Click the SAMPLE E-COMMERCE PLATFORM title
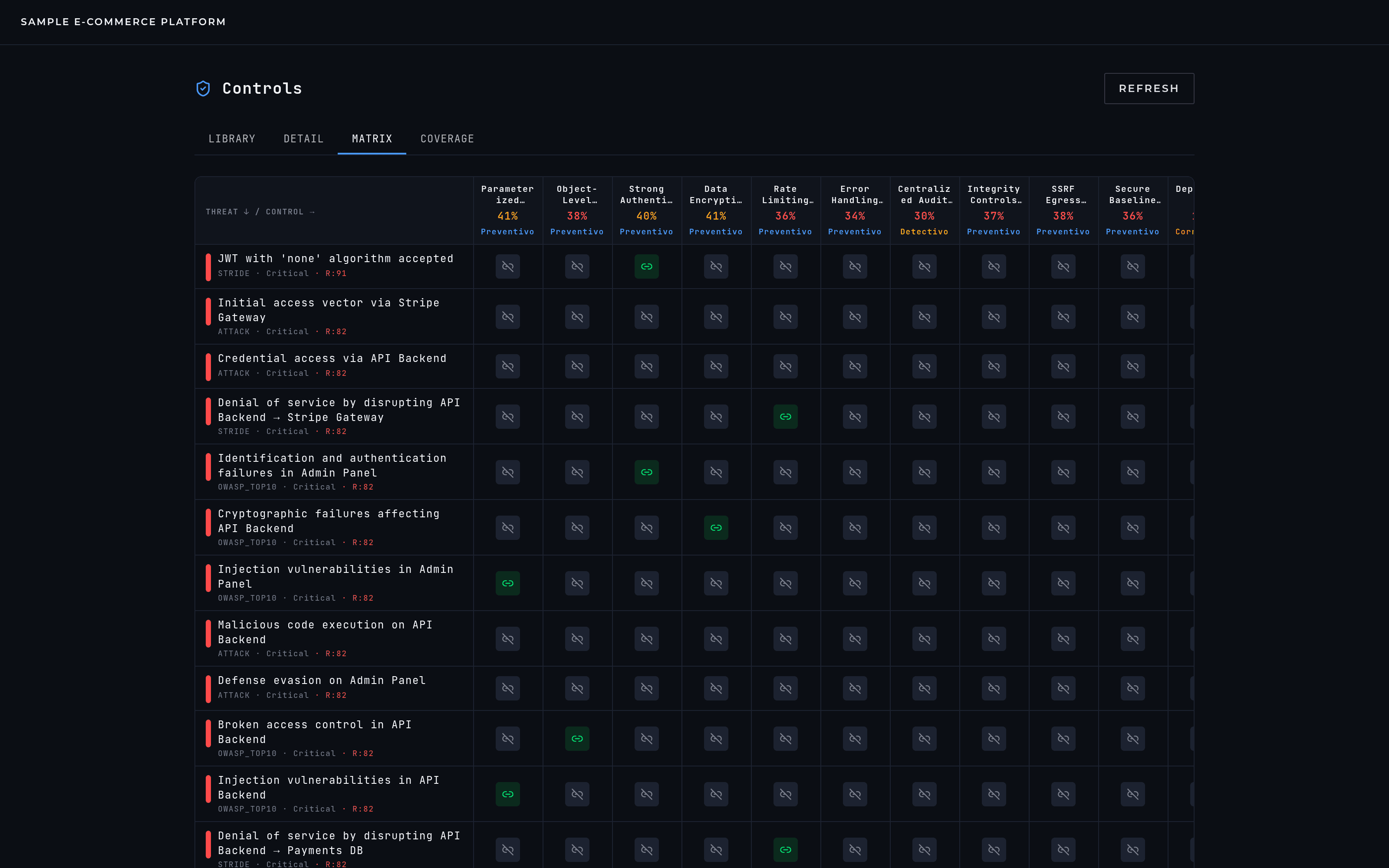1389x868 pixels. 123,22
